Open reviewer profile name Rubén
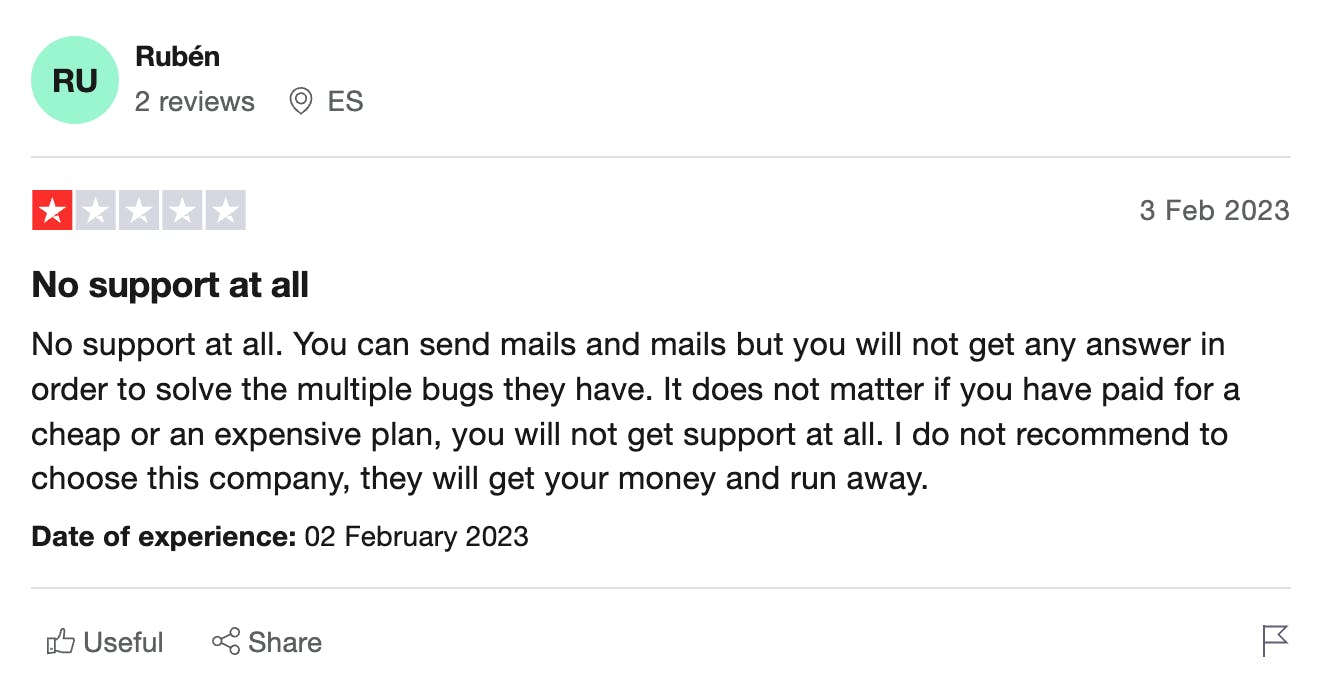The height and width of the screenshot is (680, 1320). pyautogui.click(x=177, y=57)
